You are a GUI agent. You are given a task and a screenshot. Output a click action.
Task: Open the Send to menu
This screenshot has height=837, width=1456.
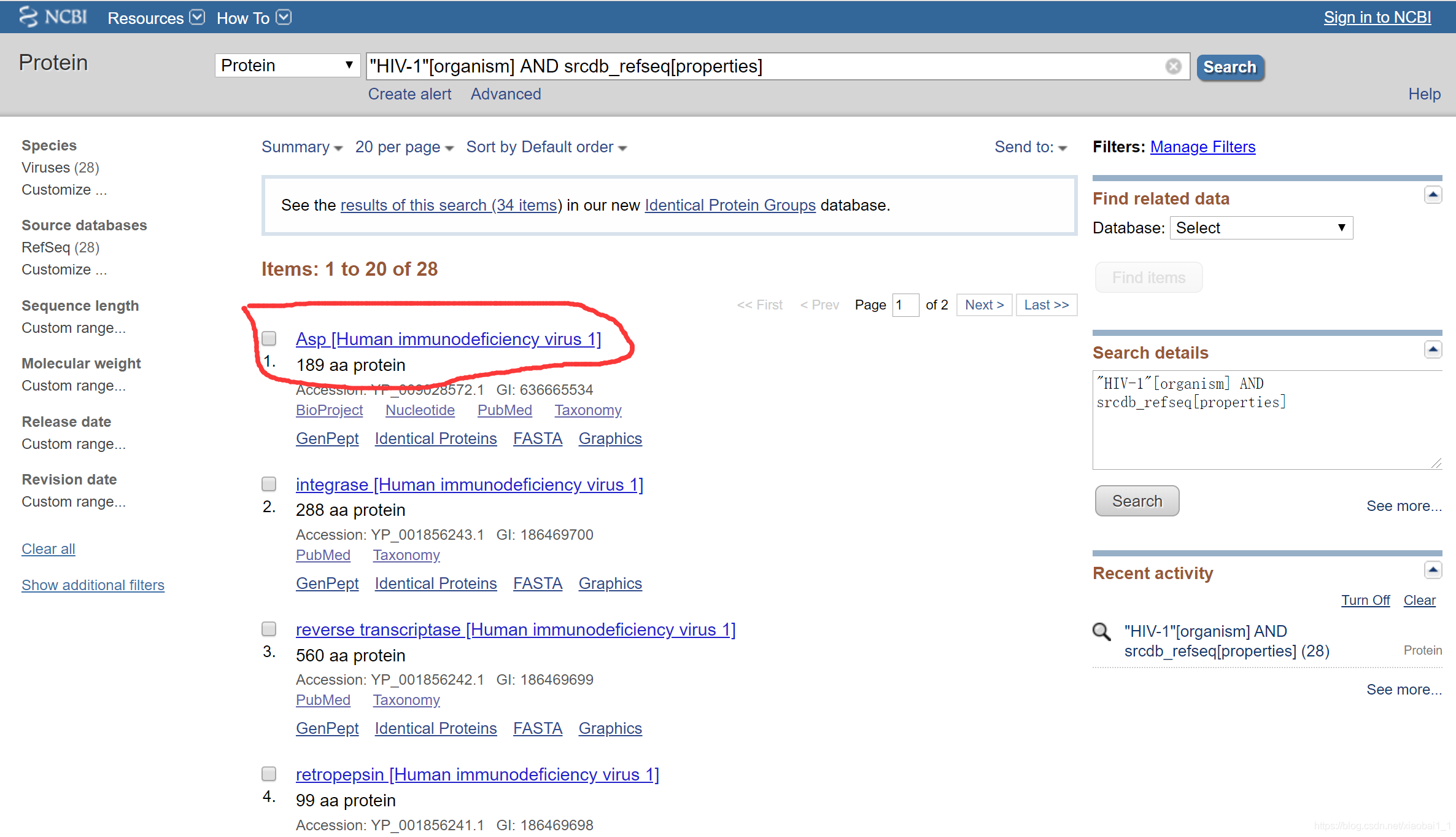click(x=1031, y=147)
